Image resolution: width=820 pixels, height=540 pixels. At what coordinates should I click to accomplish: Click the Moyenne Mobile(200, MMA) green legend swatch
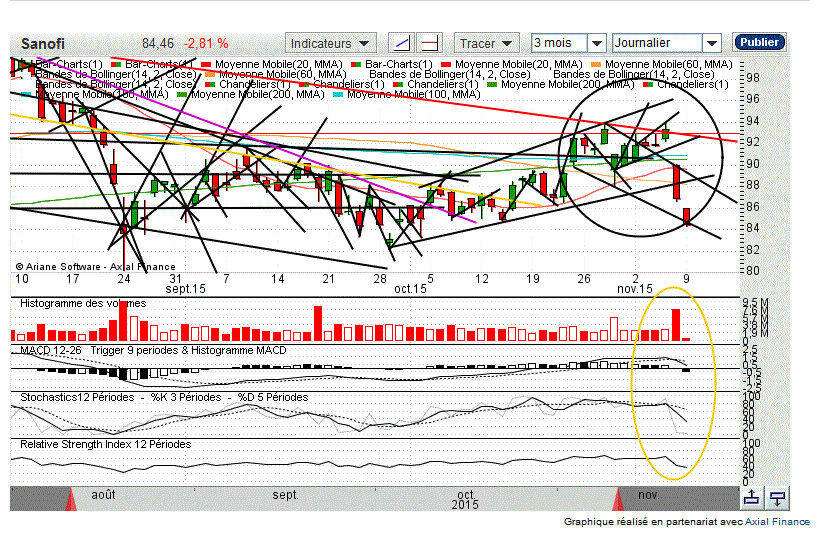coord(182,95)
